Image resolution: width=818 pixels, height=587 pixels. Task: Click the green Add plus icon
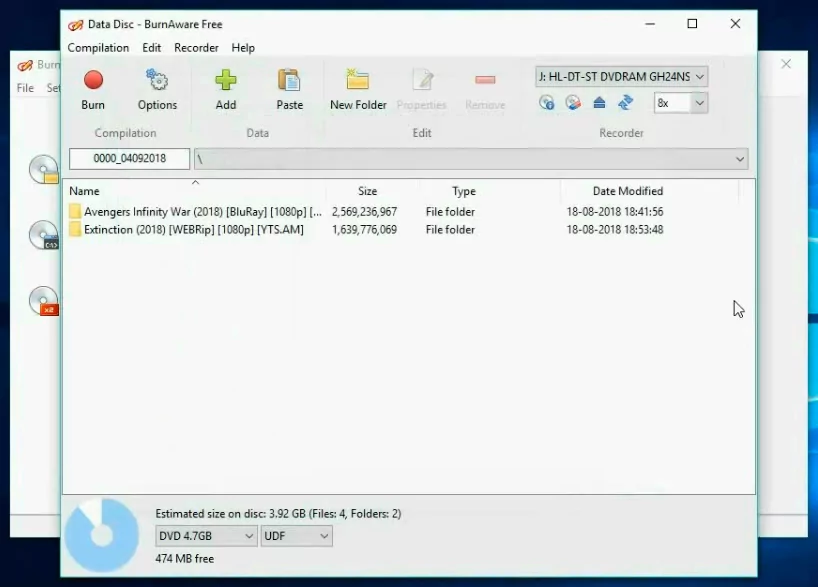point(225,80)
